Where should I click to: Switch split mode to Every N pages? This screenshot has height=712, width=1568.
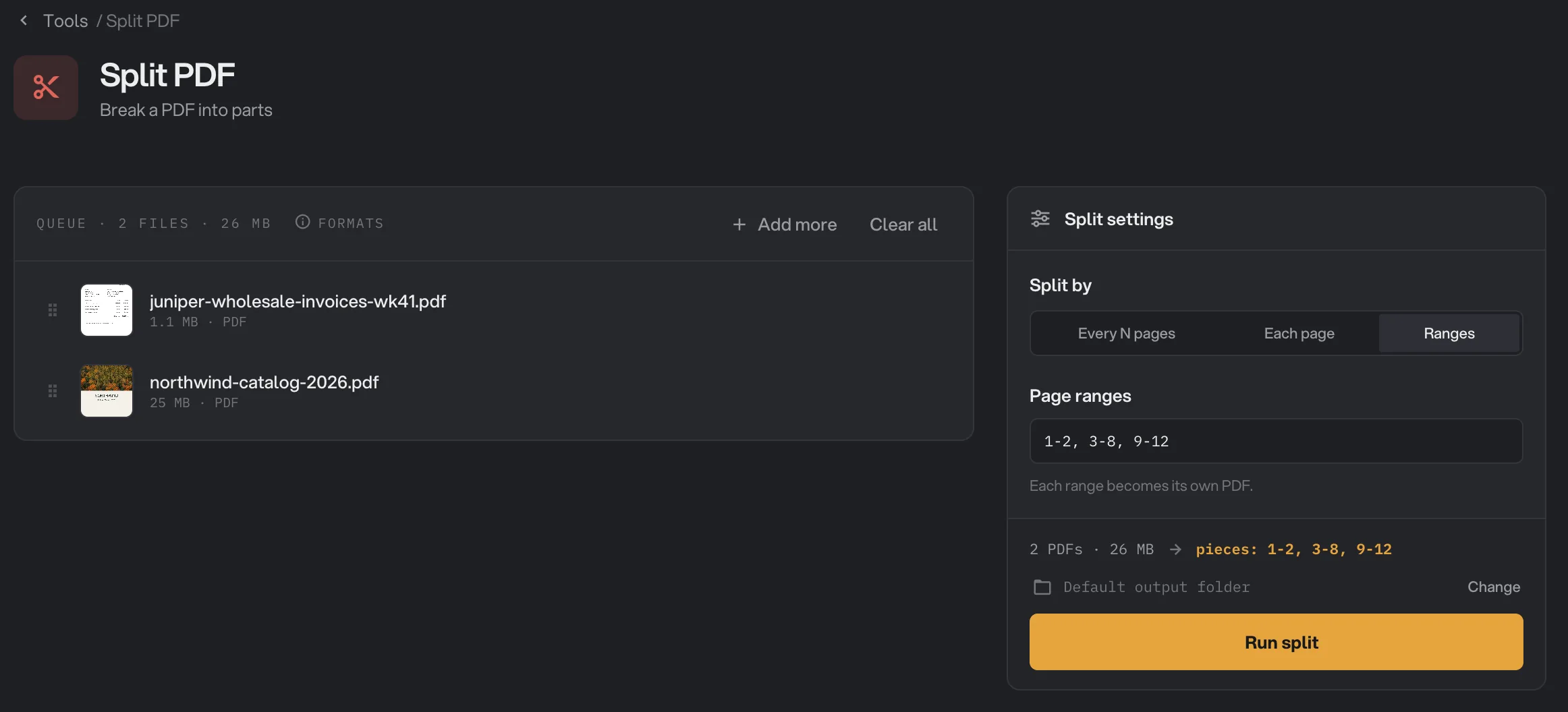pyautogui.click(x=1126, y=333)
